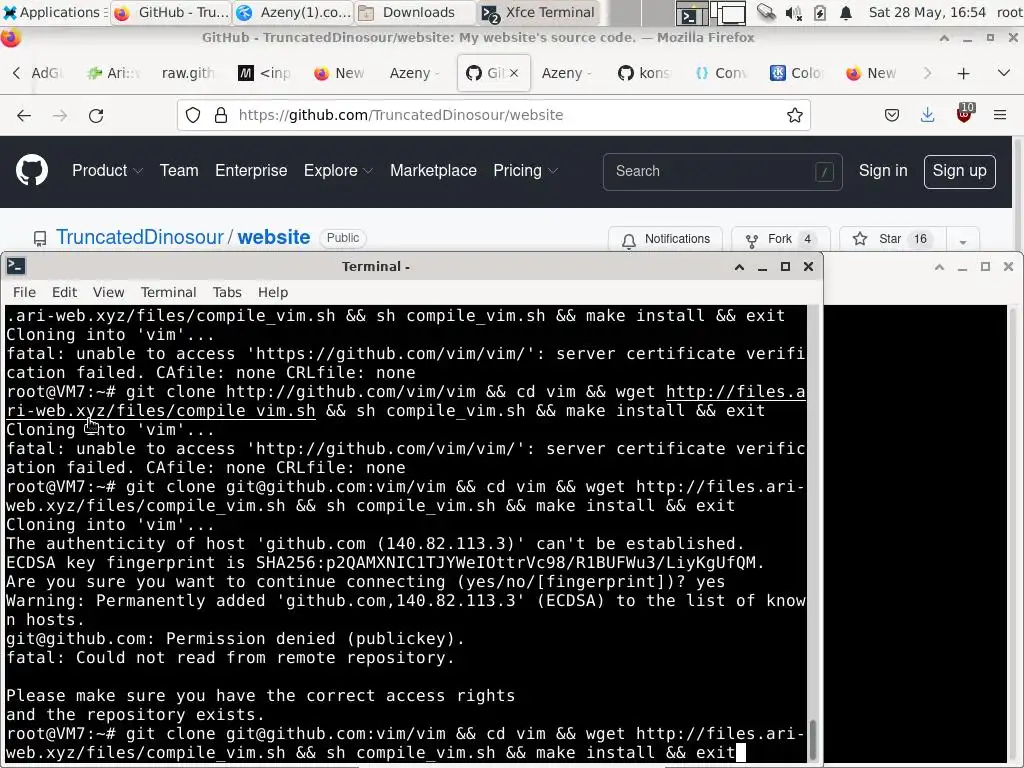Open the Terminal File menu

[x=24, y=292]
